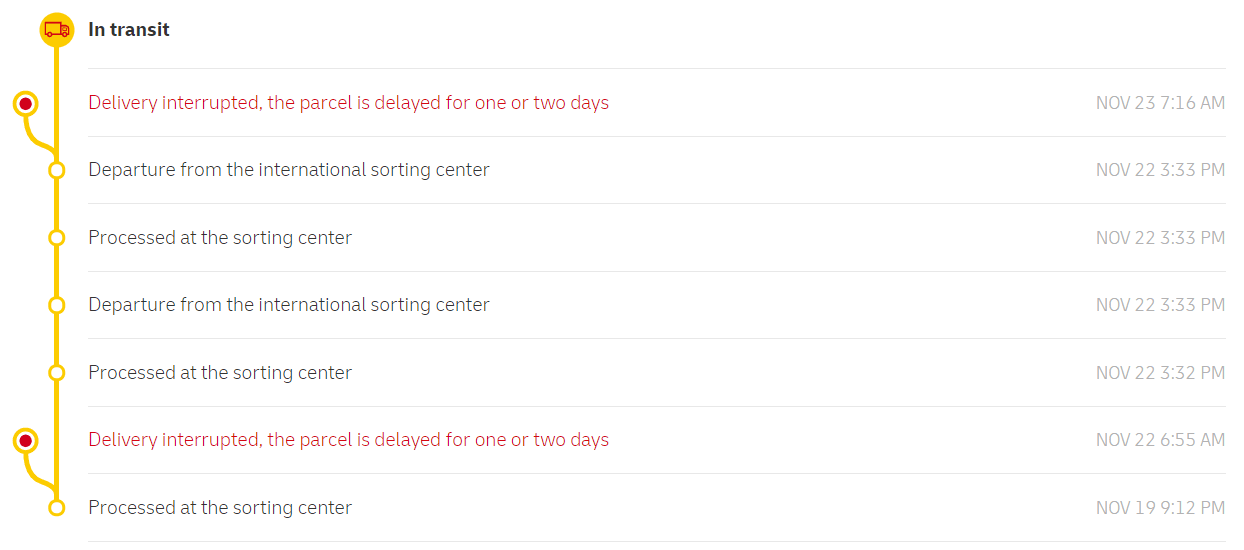Click the red alert marker for Nov 22 6:55 AM delay
Image resolution: width=1244 pixels, height=550 pixels.
click(26, 440)
